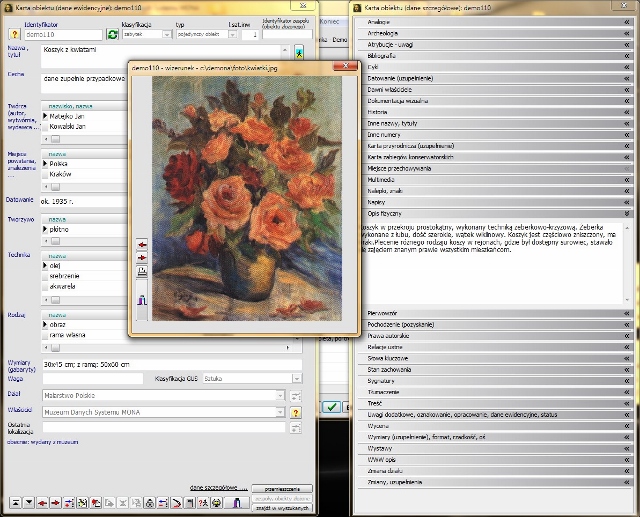Click the gray notebook icon in bottom toolbar
Viewport: 640px width, 517px height.
(x=190, y=503)
